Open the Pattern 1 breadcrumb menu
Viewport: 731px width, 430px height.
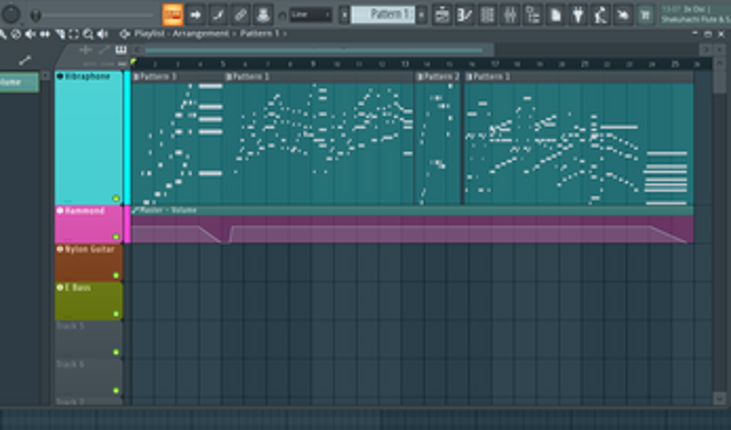pos(260,34)
